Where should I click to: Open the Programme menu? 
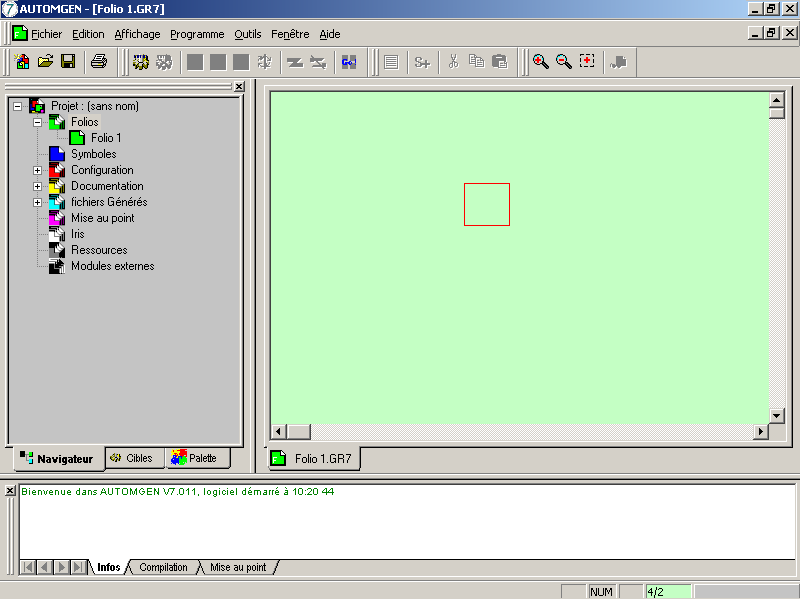point(196,34)
